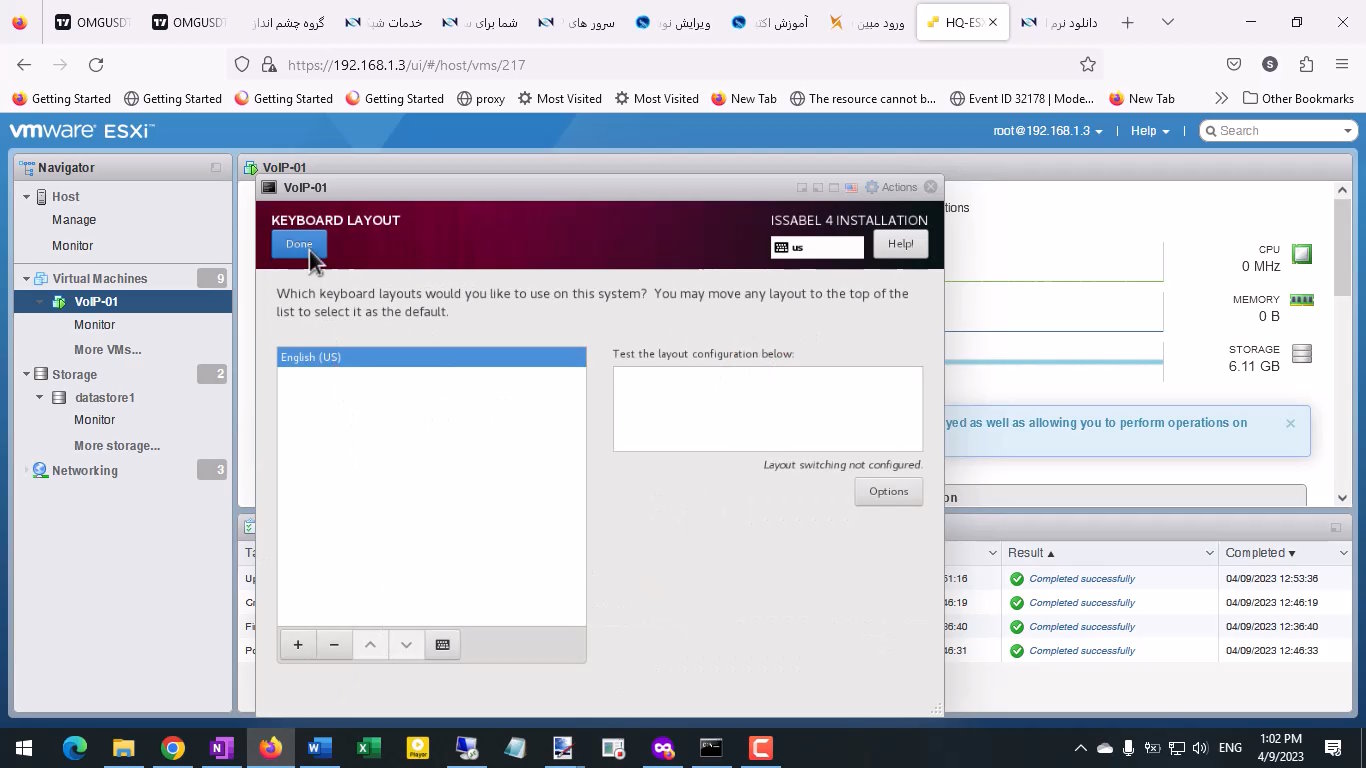Open the Result column dropdown arrow
The height and width of the screenshot is (768, 1366).
click(1210, 553)
